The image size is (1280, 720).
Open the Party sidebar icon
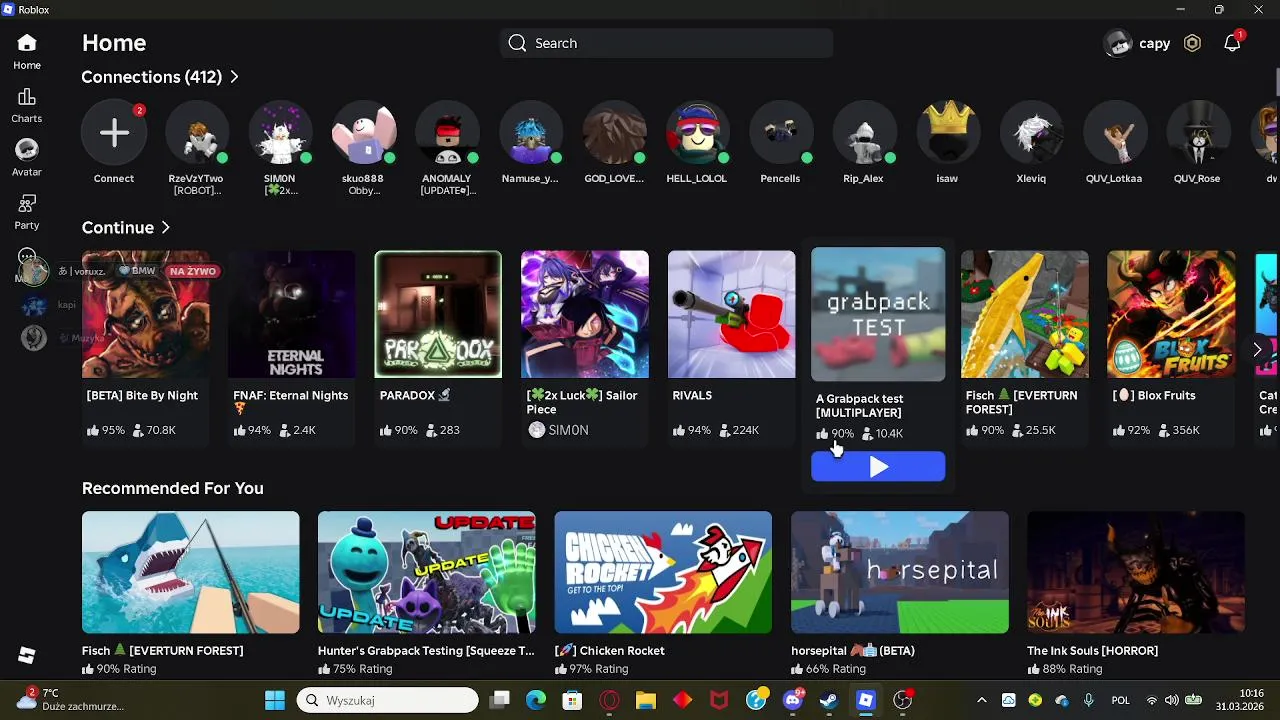(27, 204)
